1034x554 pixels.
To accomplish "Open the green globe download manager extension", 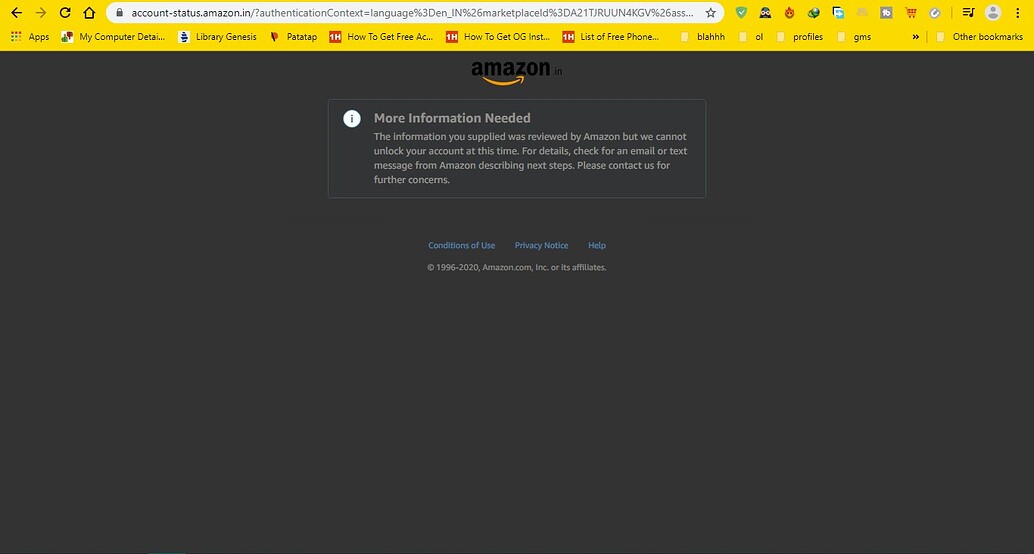I will coord(814,13).
